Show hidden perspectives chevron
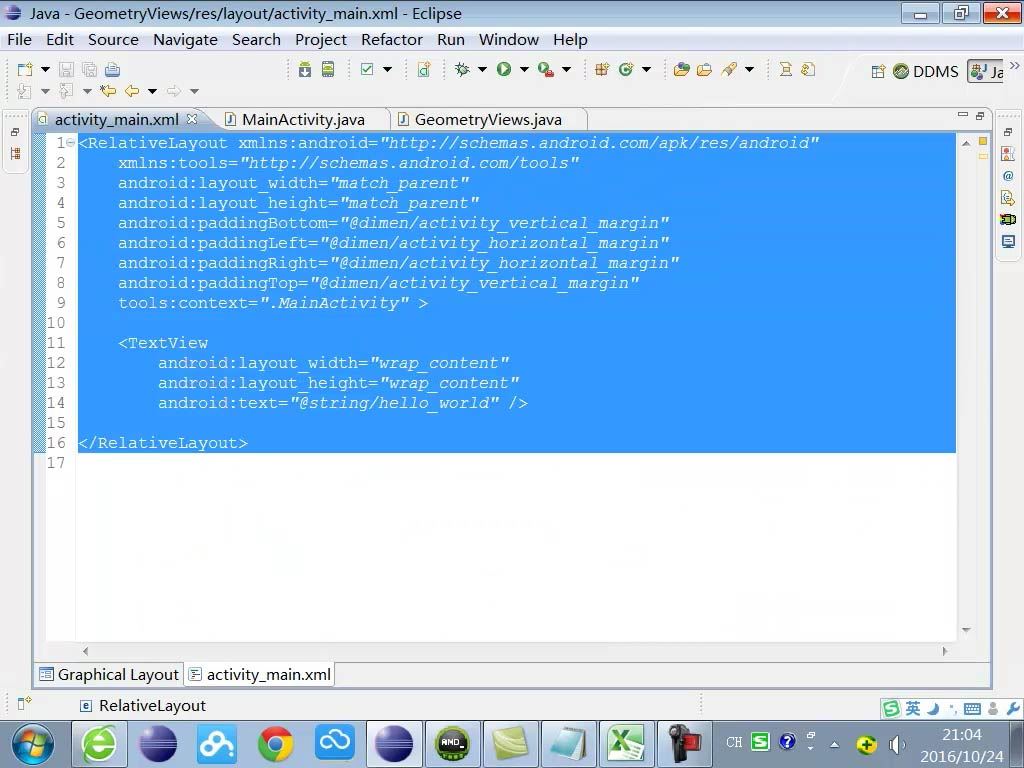Viewport: 1024px width, 768px height. [x=1014, y=65]
